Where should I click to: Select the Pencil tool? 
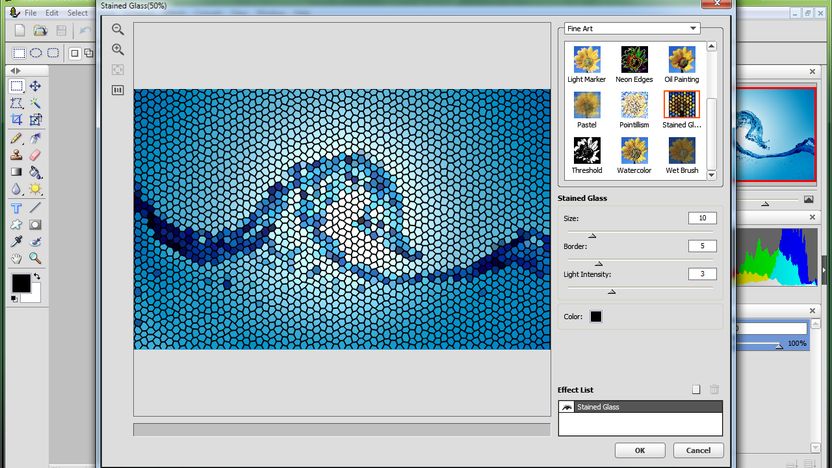click(x=16, y=138)
